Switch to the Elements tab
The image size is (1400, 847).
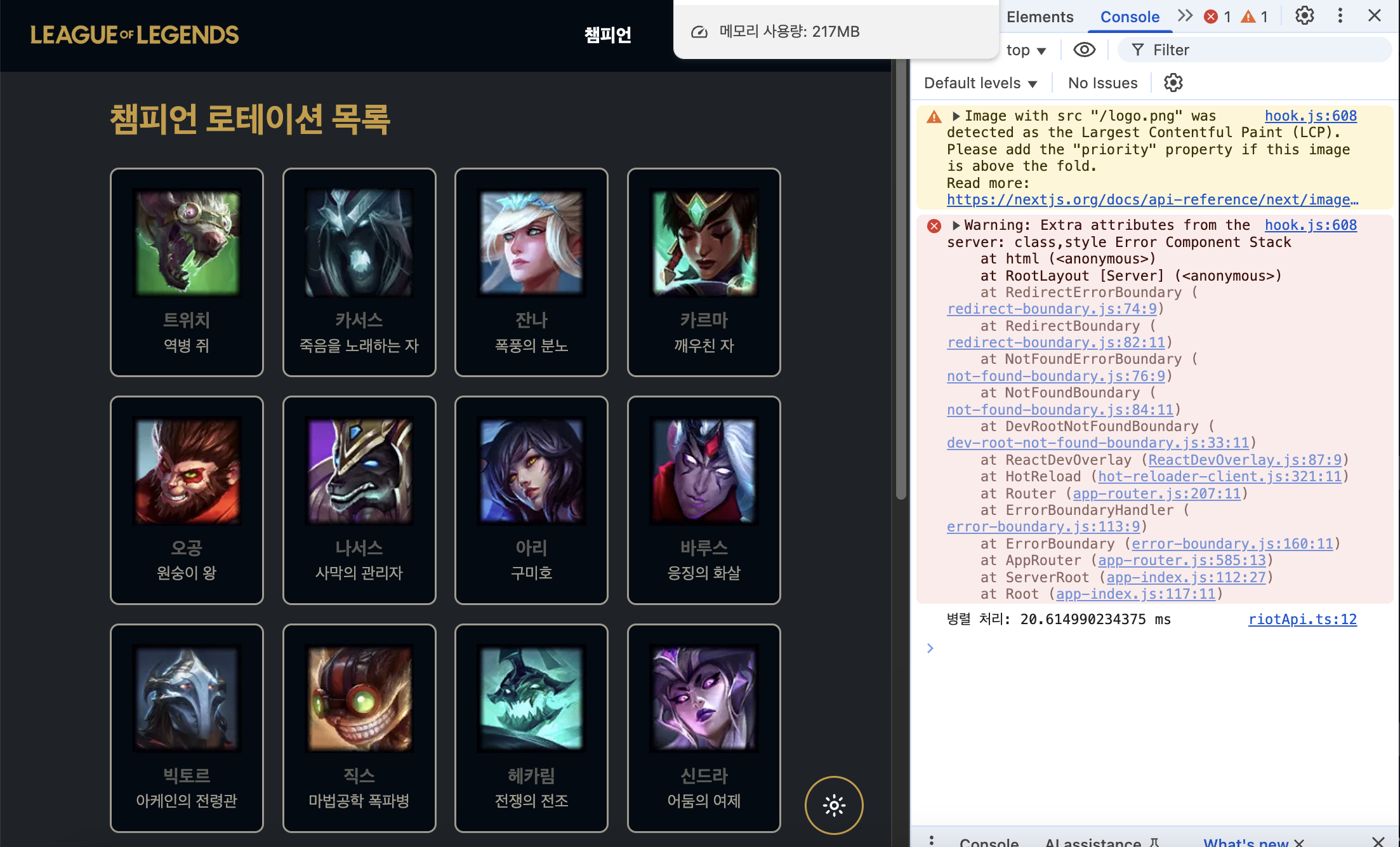(x=1040, y=17)
